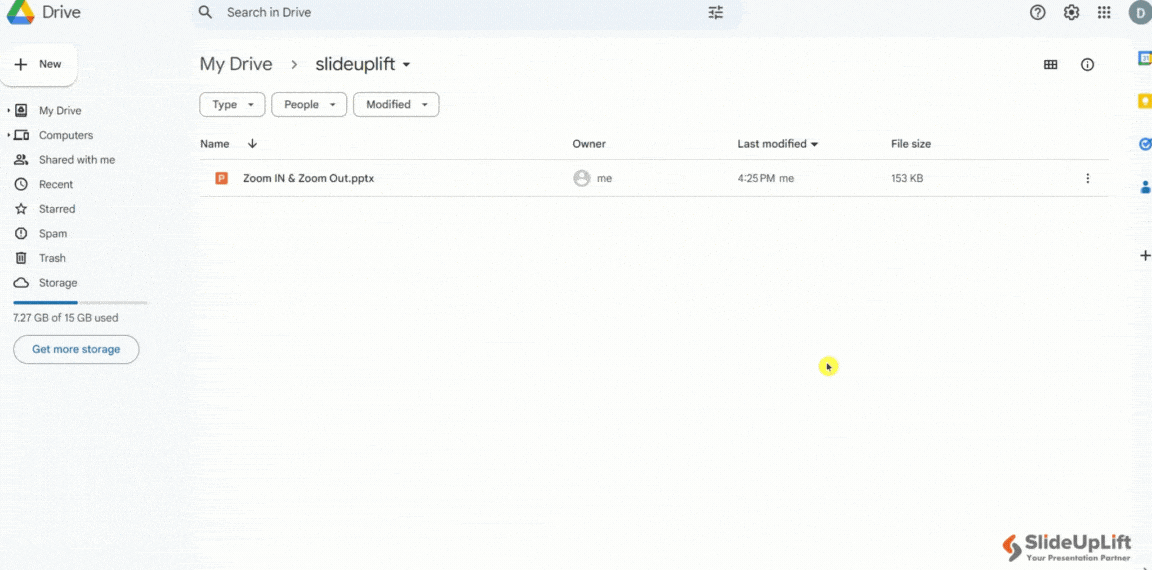Click the plus Get add-ons icon
The width and height of the screenshot is (1152, 570).
coord(1145,256)
